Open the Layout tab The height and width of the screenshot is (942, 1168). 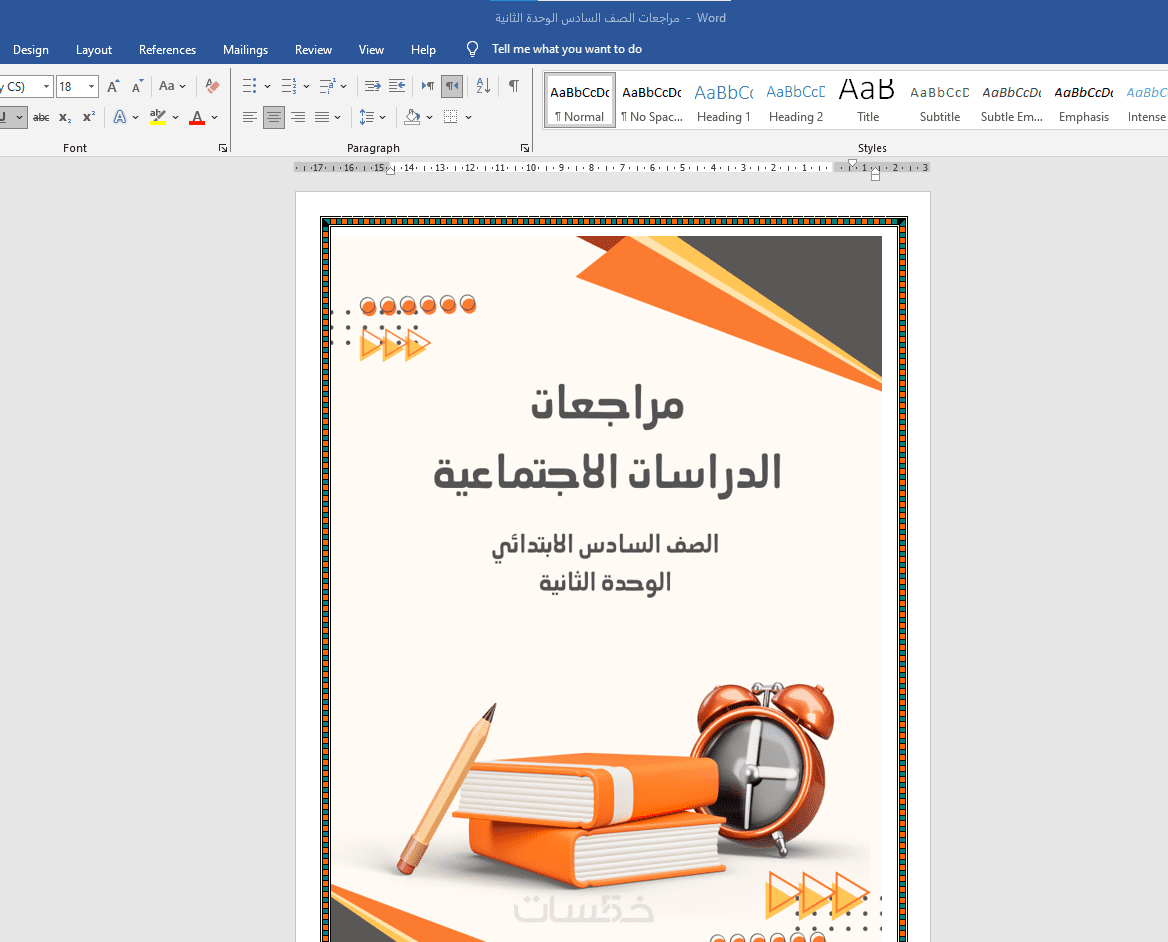[94, 50]
